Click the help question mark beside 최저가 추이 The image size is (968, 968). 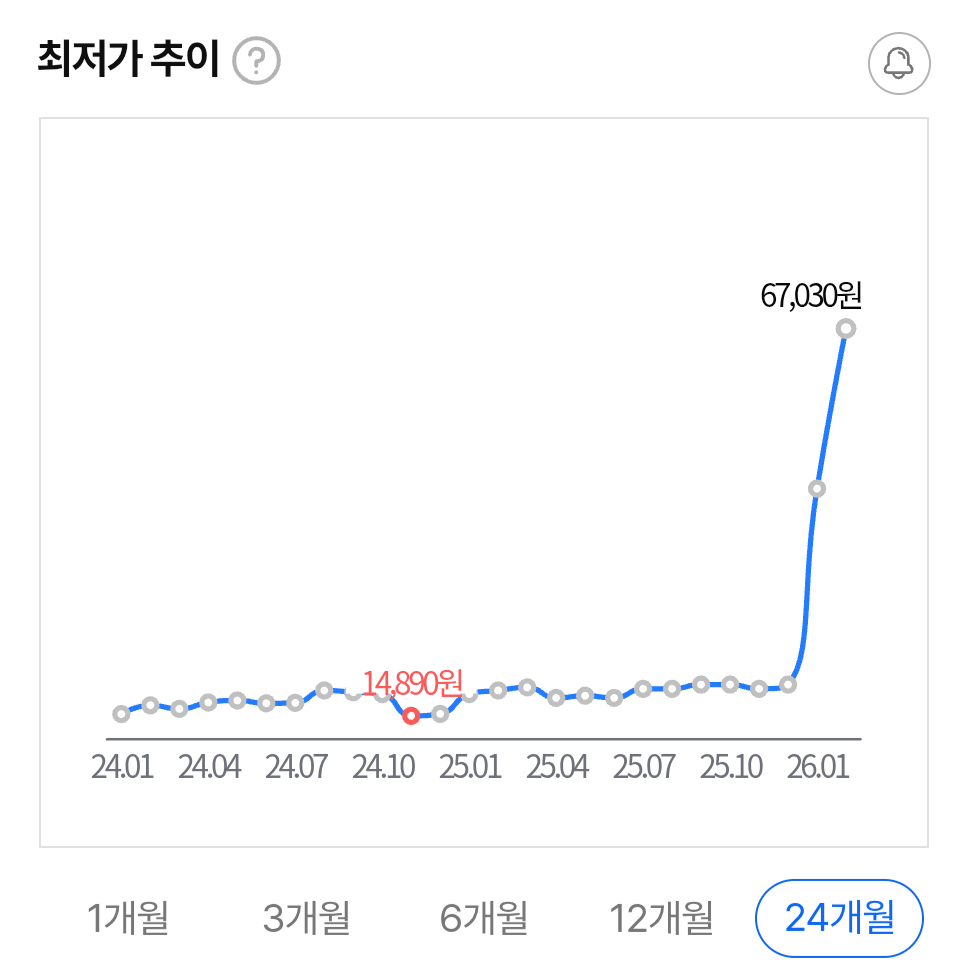[x=257, y=63]
